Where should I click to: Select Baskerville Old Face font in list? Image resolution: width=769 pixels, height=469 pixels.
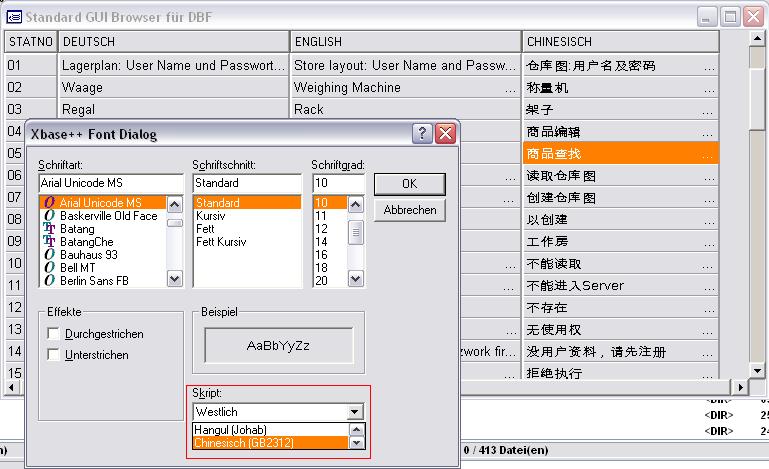(107, 216)
